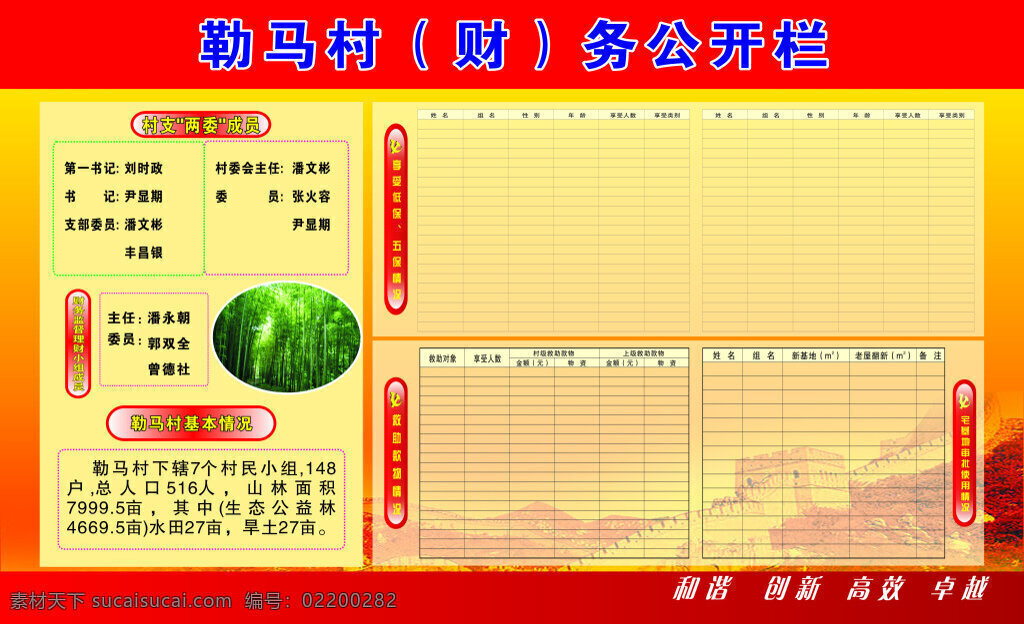Click the 备注 column header
Screen dimensions: 1024x624
pyautogui.click(x=930, y=356)
